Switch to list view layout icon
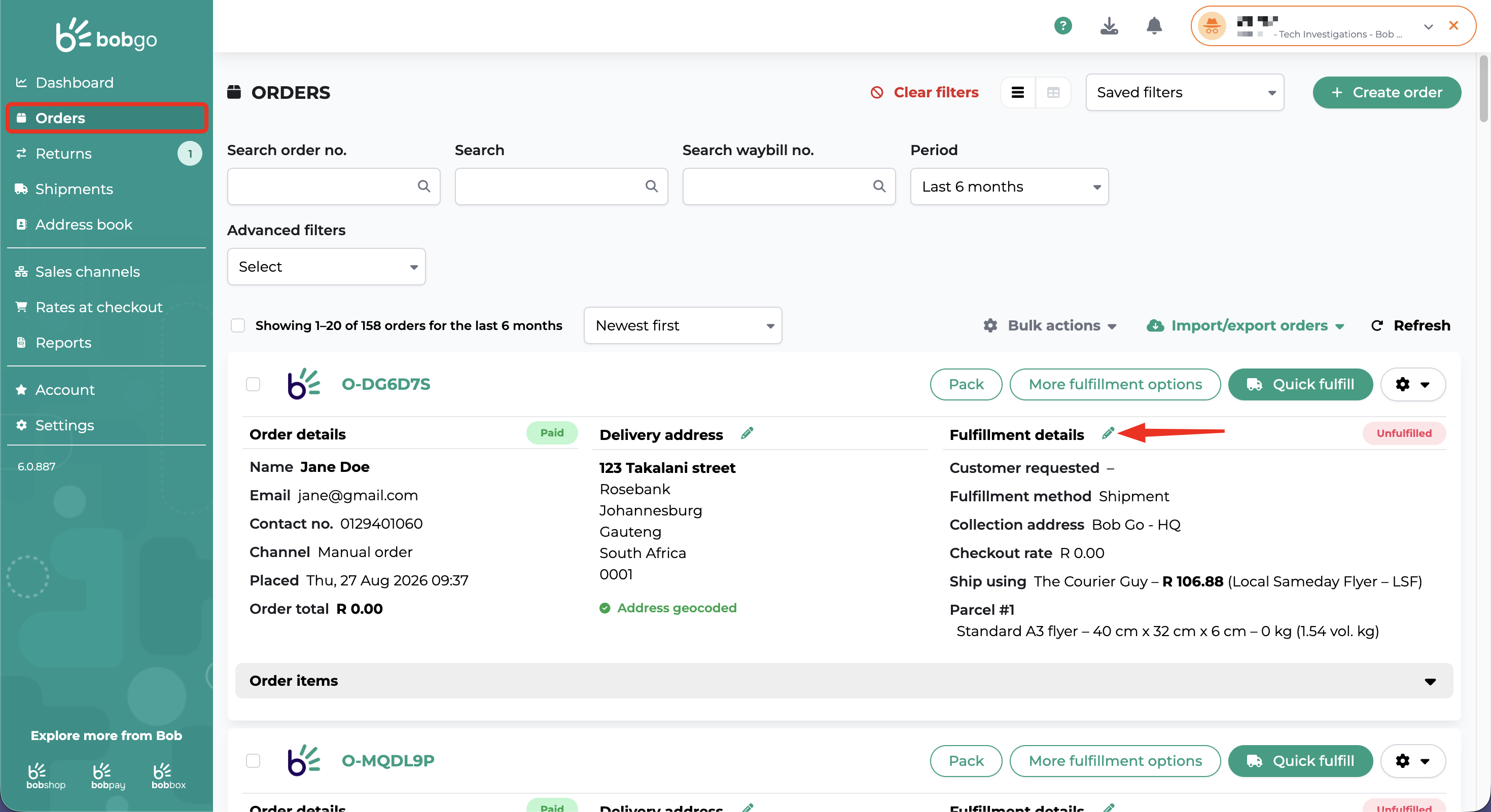This screenshot has height=812, width=1491. click(x=1017, y=93)
